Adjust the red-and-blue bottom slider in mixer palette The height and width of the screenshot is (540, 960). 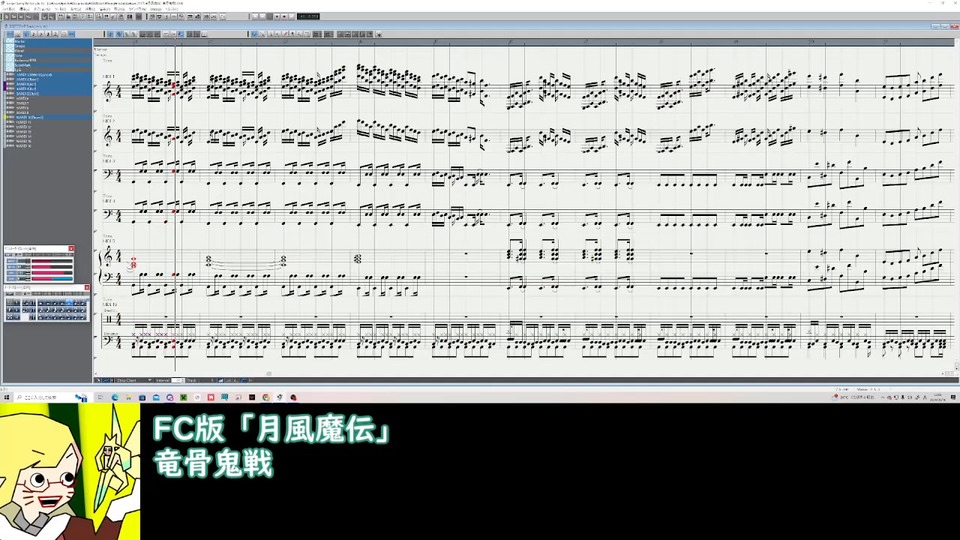click(x=52, y=279)
